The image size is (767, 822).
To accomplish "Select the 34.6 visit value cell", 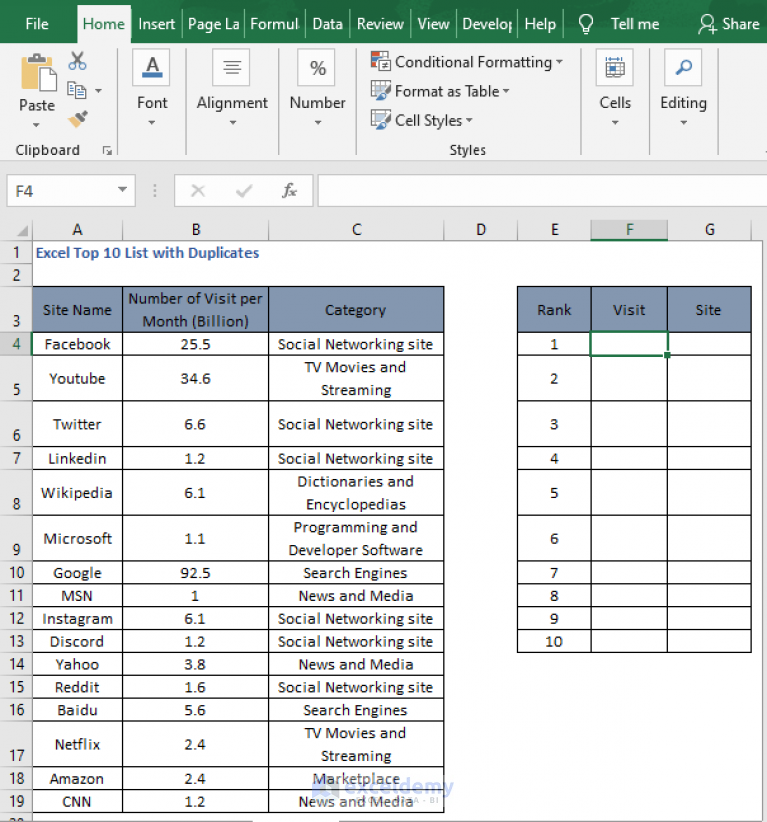I will [x=196, y=378].
